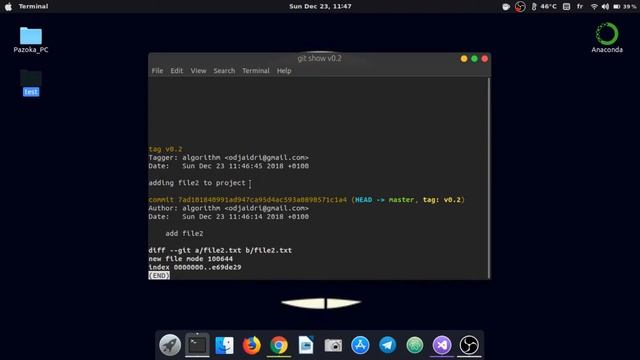Click the 46°C temperature indicator
Image resolution: width=640 pixels, height=360 pixels.
[544, 7]
